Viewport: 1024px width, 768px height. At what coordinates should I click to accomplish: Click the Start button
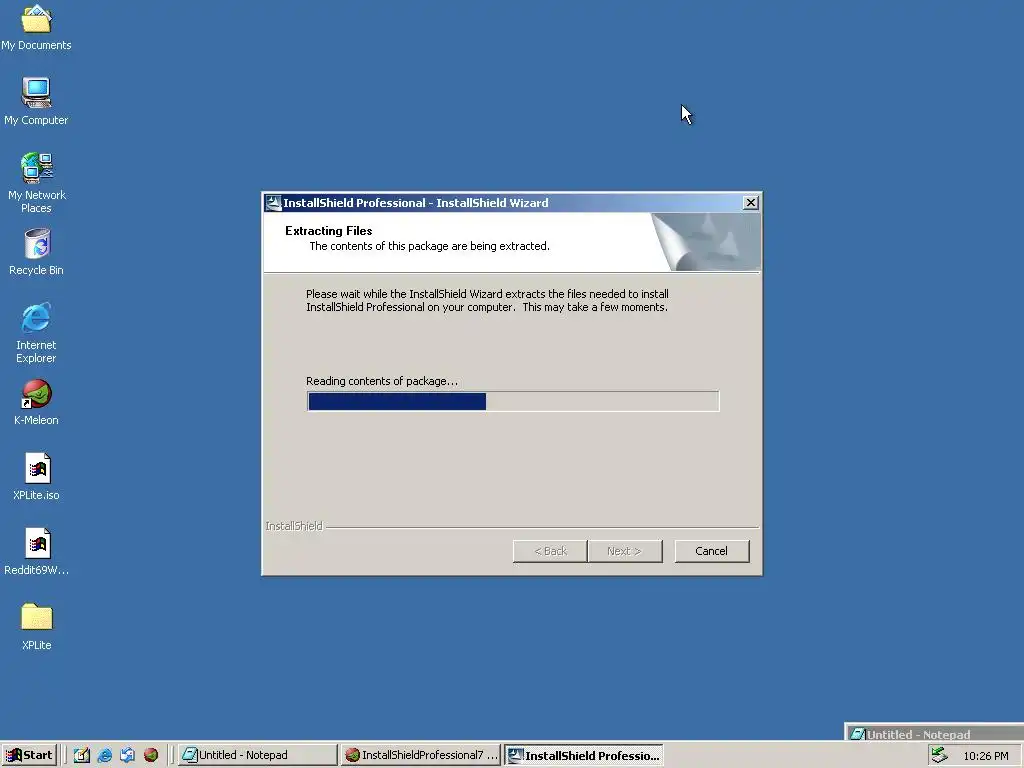click(29, 755)
